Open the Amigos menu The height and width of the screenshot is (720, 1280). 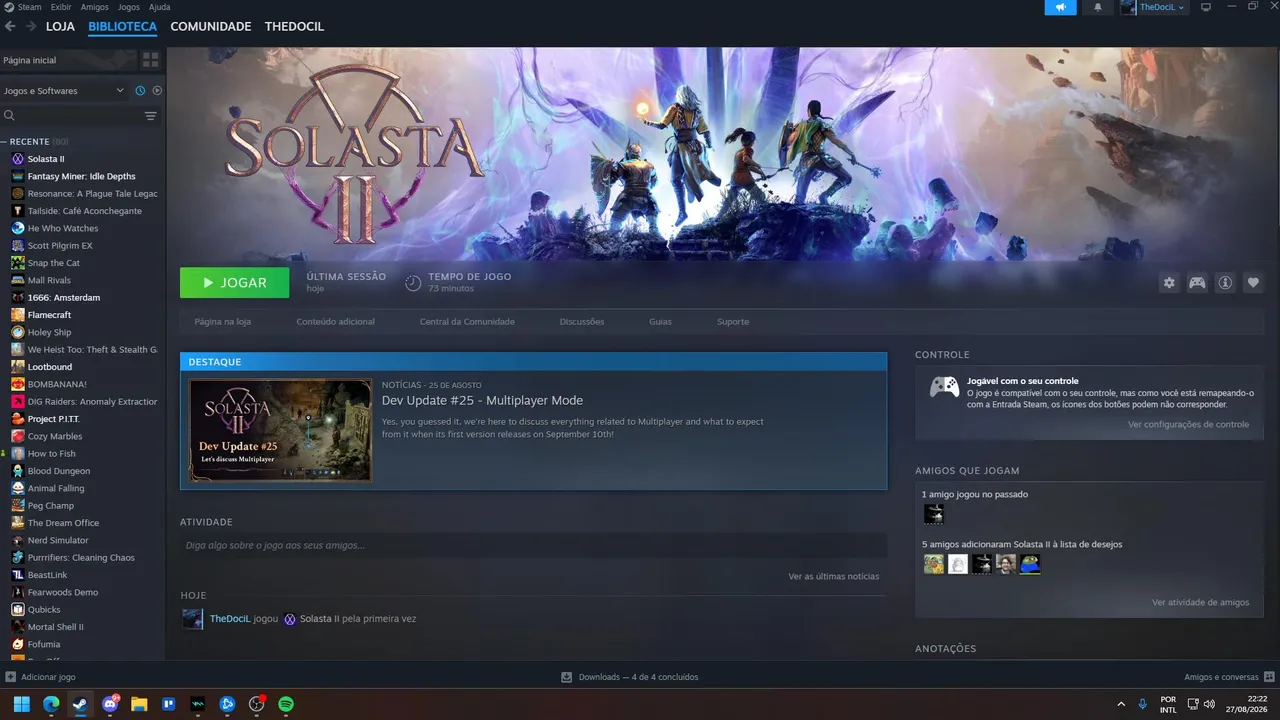[95, 7]
